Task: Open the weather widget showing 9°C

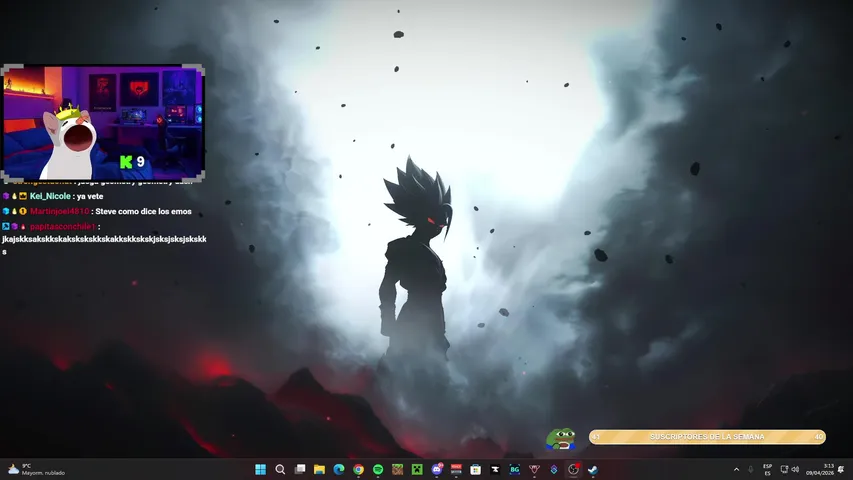Action: 36,469
